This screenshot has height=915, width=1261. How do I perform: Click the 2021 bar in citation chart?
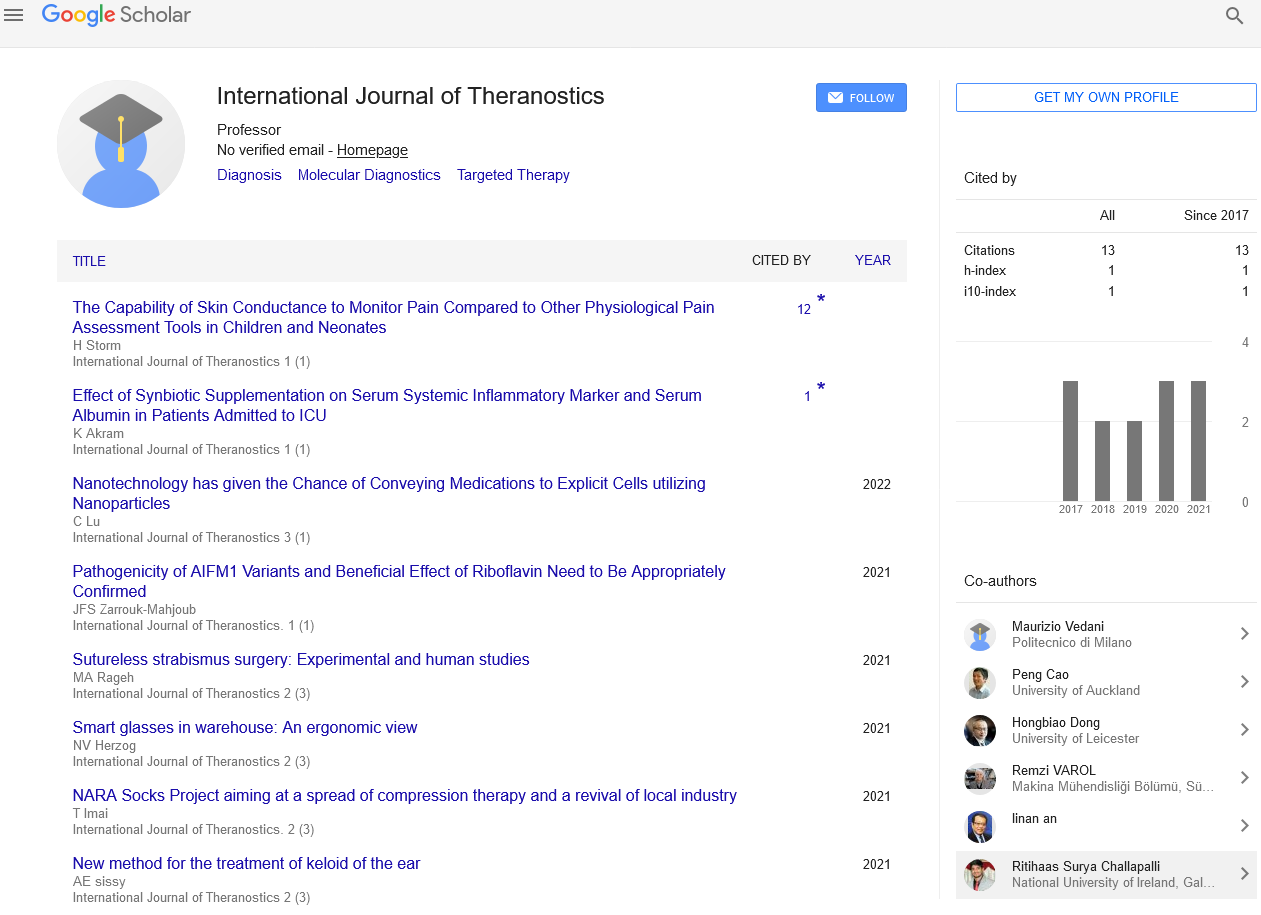1198,441
